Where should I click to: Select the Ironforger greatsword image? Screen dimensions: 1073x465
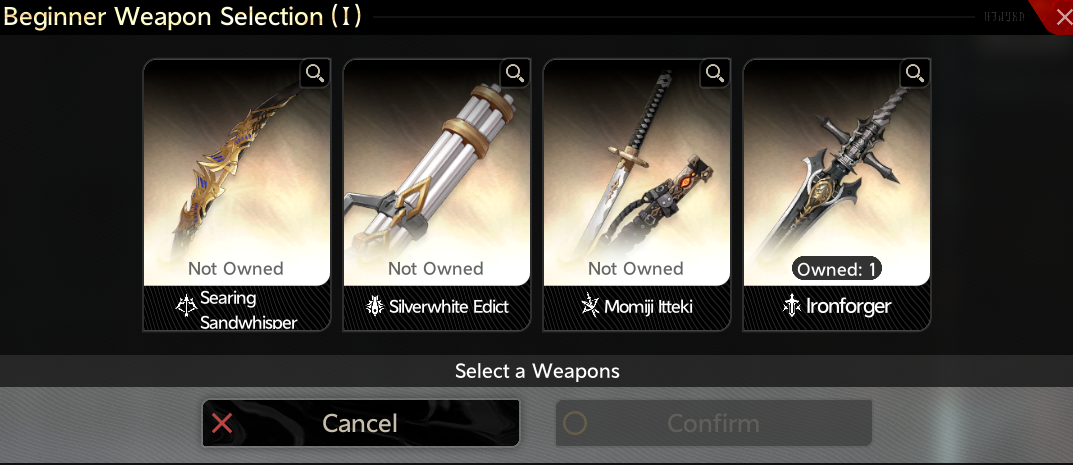tap(836, 172)
